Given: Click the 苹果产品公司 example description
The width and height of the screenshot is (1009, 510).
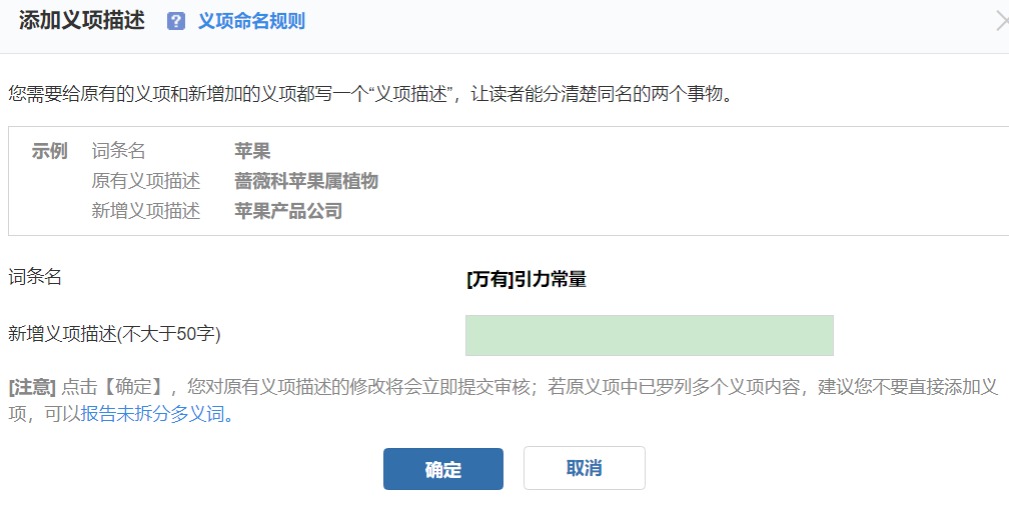Looking at the screenshot, I should [x=288, y=211].
